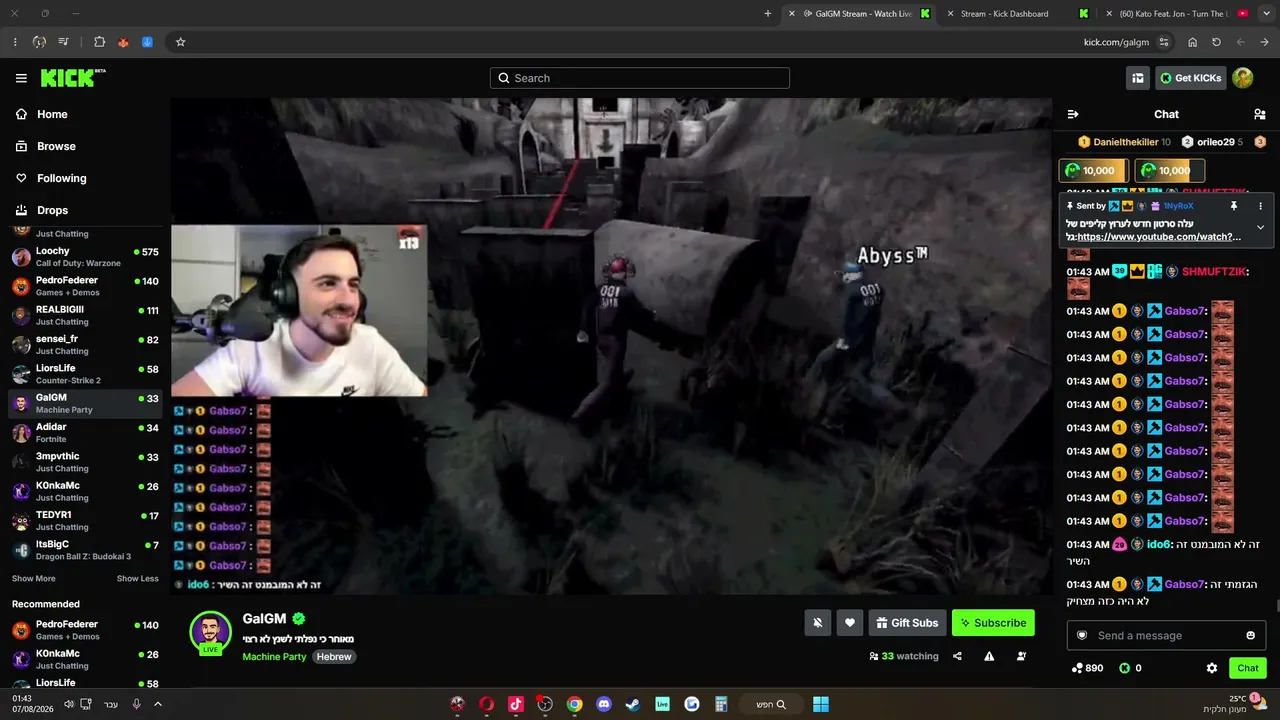The image size is (1280, 720).
Task: Click the Subscribe button
Action: 993,623
